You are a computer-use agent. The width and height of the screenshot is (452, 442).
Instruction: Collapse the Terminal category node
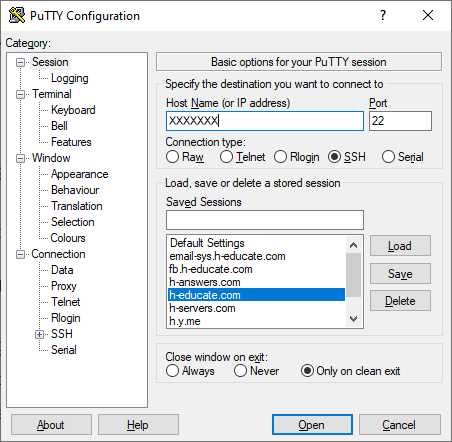click(x=21, y=94)
